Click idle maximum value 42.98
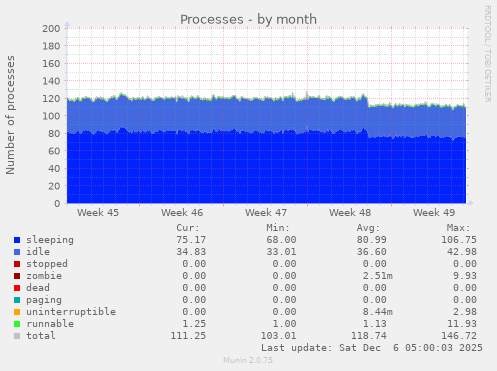497x371 pixels. tap(462, 252)
